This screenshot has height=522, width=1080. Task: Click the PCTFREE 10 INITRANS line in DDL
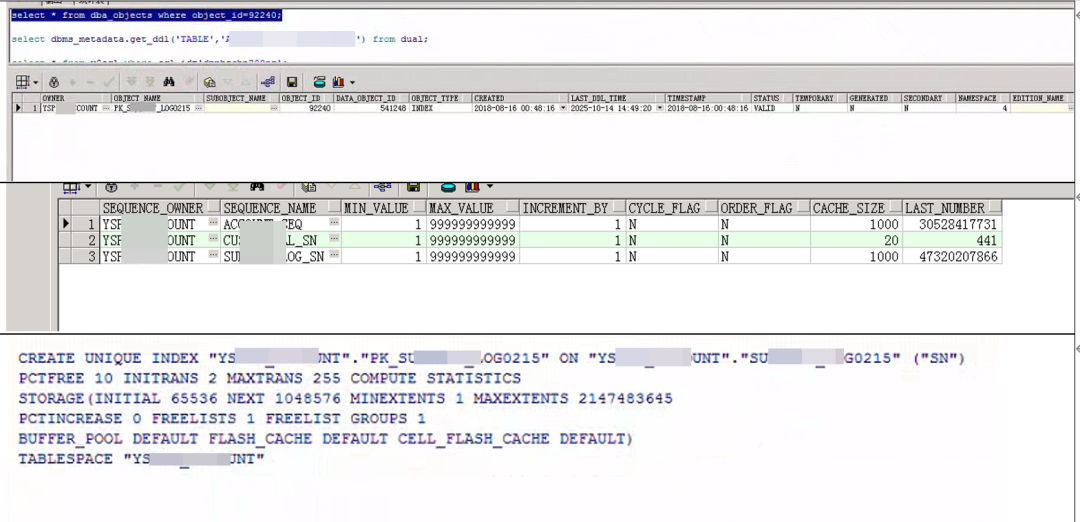269,378
